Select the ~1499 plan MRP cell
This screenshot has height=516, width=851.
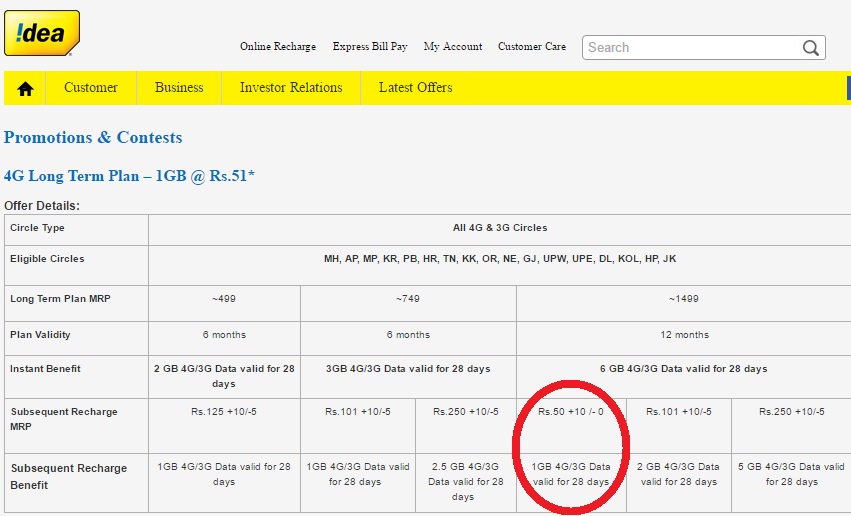coord(684,299)
